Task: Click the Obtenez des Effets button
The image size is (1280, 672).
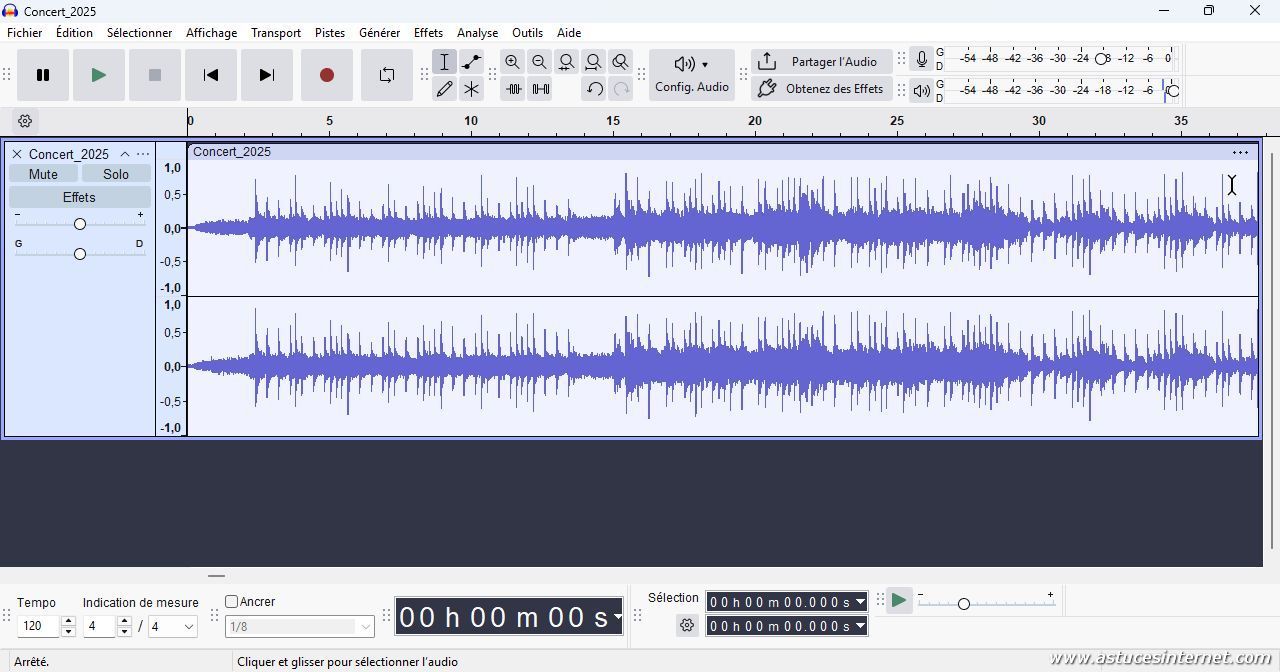Action: tap(821, 89)
